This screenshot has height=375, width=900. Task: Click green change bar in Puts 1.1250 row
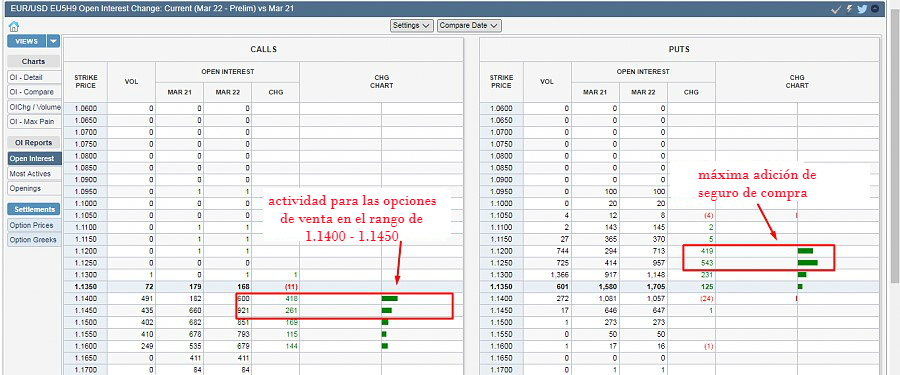point(808,263)
